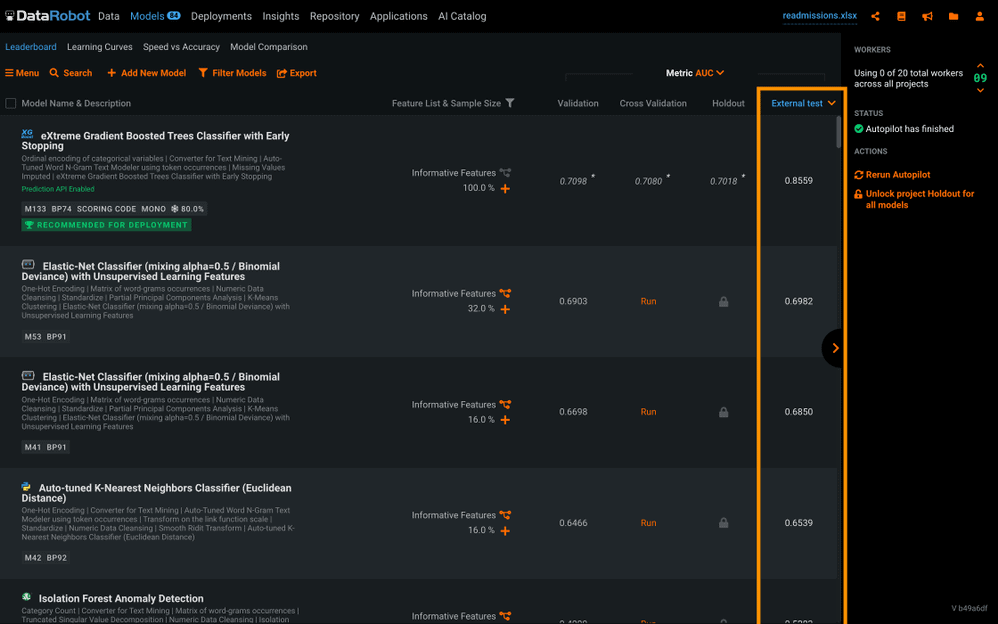Click the MONO tag on the XGBoost model

point(153,209)
